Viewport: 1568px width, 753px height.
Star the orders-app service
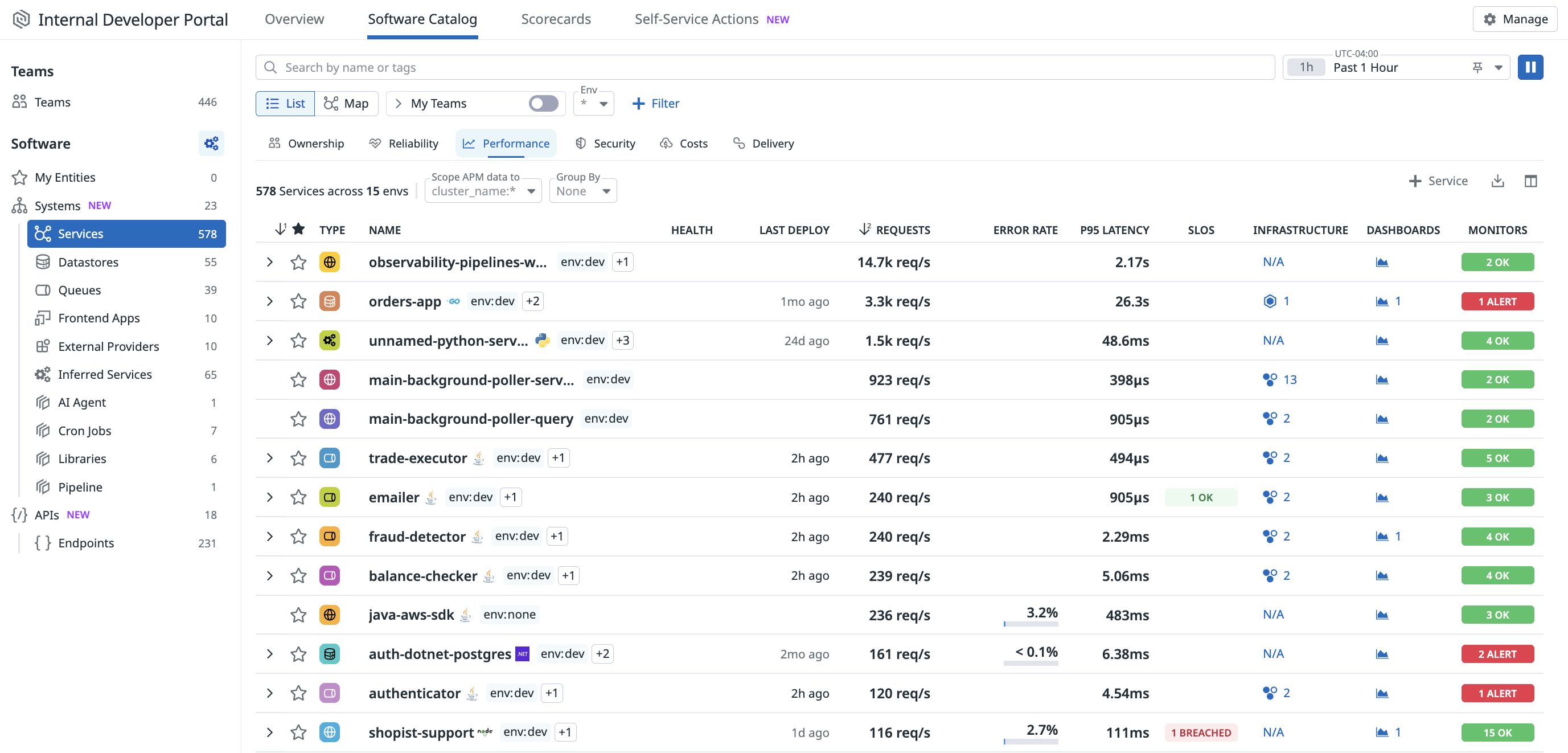pos(298,301)
